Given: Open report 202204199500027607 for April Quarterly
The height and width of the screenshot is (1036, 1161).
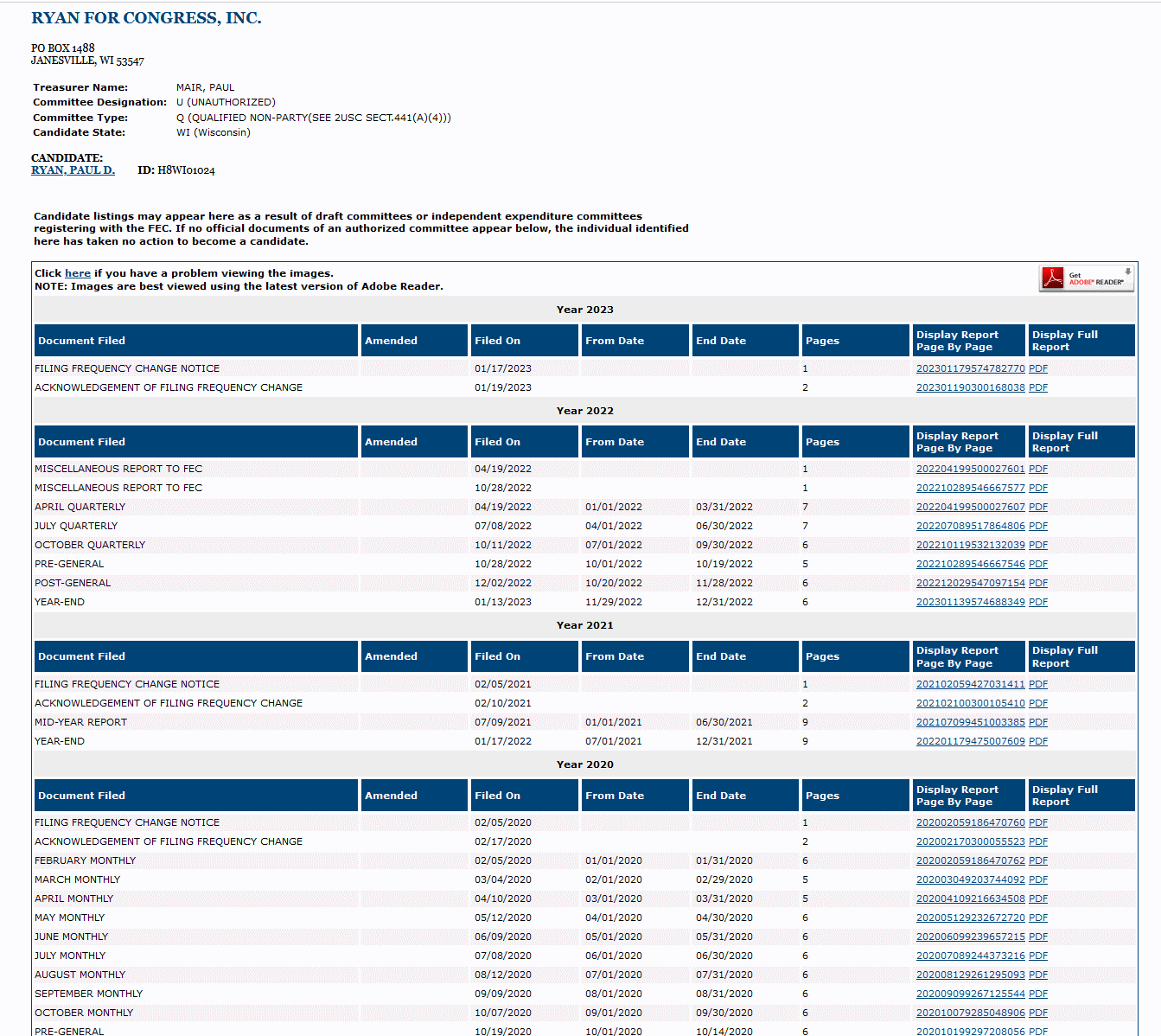Looking at the screenshot, I should click(x=970, y=507).
